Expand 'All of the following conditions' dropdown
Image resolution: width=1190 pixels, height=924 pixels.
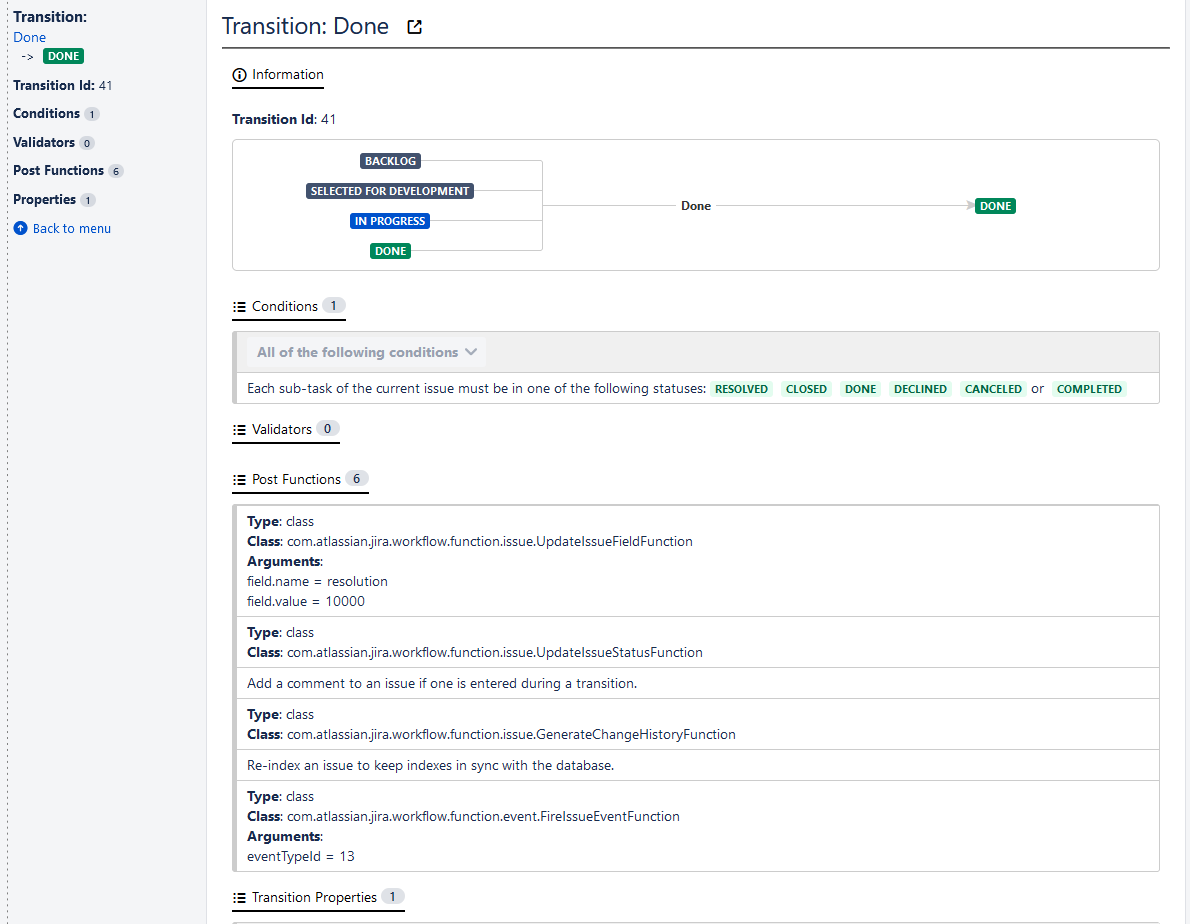click(366, 352)
